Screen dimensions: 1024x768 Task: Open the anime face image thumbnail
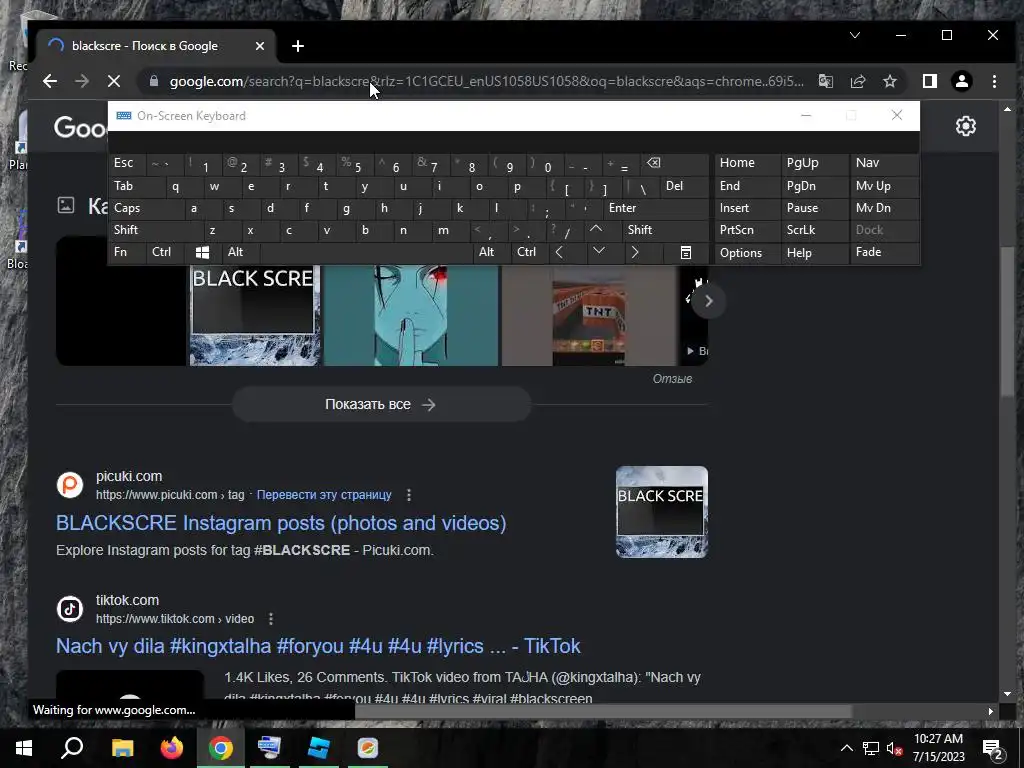click(411, 315)
